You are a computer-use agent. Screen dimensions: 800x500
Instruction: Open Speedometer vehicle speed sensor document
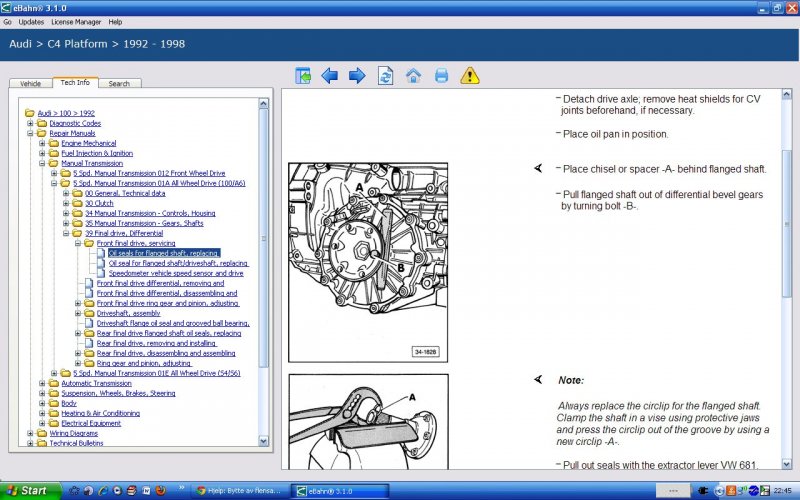pyautogui.click(x=175, y=273)
